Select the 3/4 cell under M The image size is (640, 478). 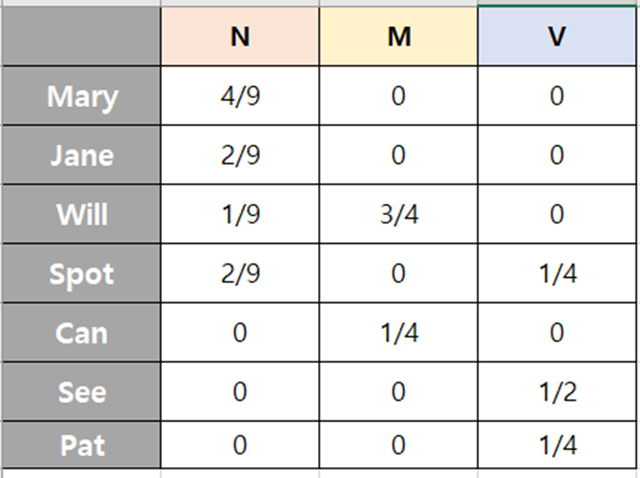click(399, 215)
